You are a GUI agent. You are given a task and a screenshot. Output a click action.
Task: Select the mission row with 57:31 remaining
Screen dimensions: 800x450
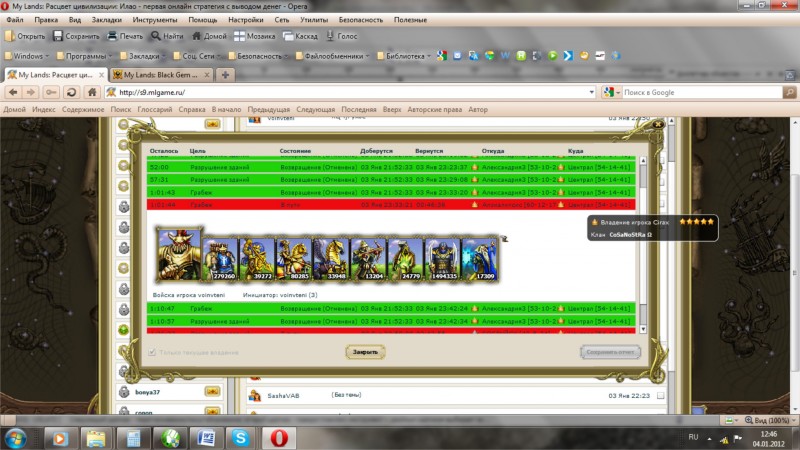(x=391, y=180)
